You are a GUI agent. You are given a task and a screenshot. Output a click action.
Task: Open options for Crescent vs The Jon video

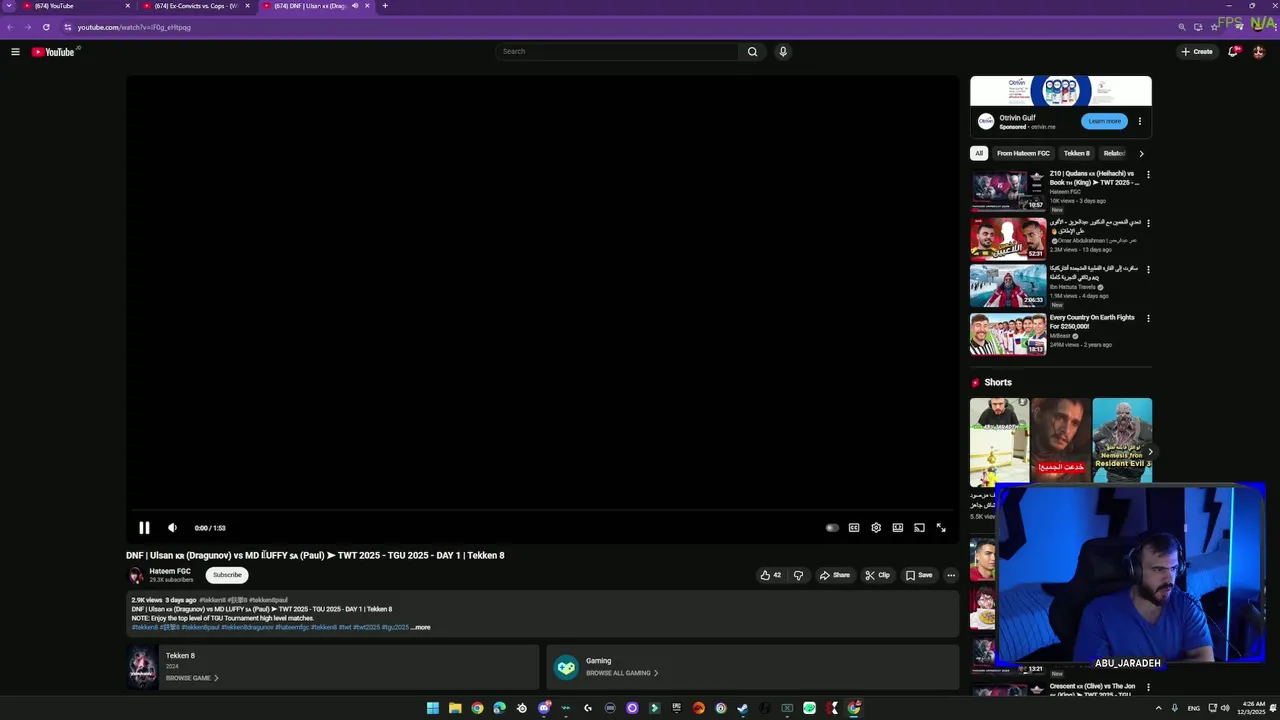[1148, 688]
